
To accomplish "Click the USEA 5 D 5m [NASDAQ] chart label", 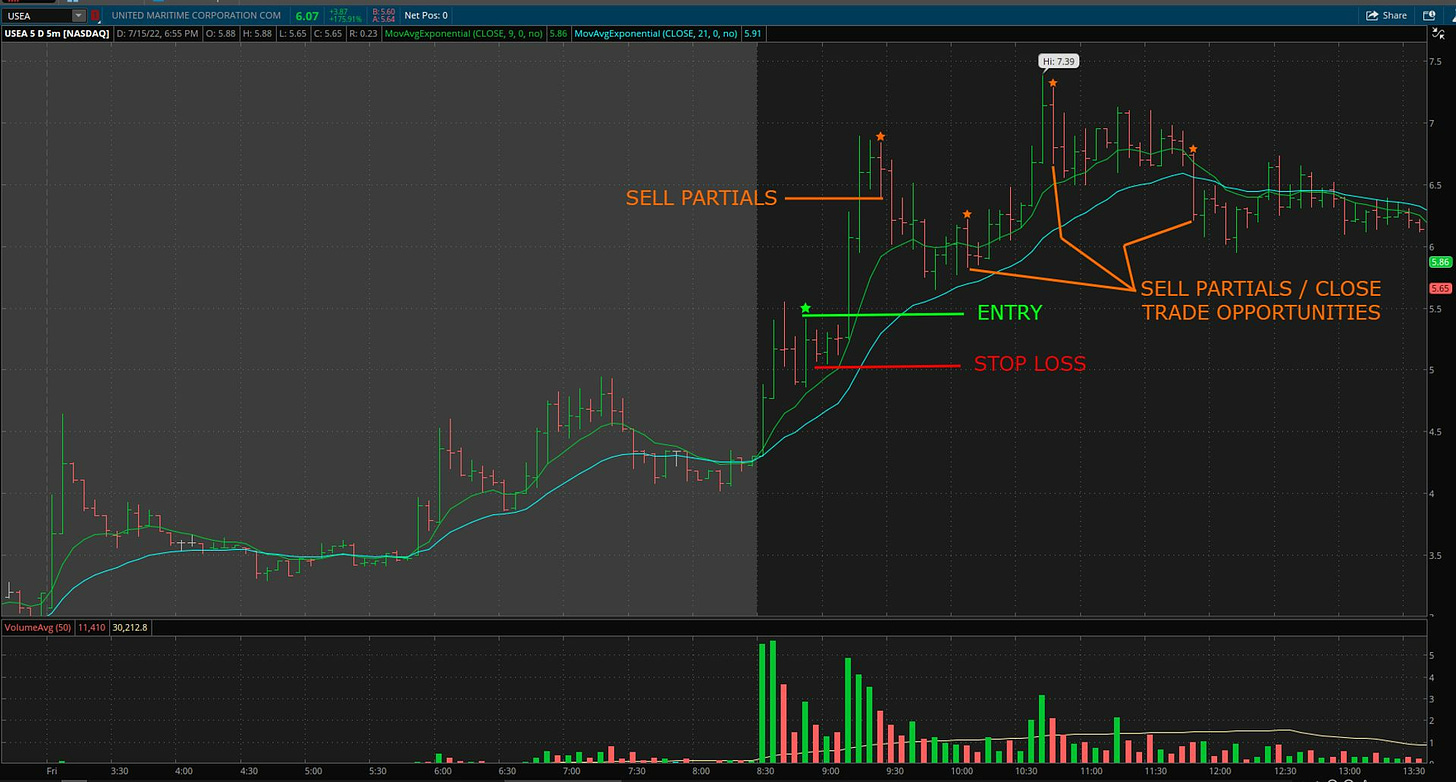I will pos(56,34).
